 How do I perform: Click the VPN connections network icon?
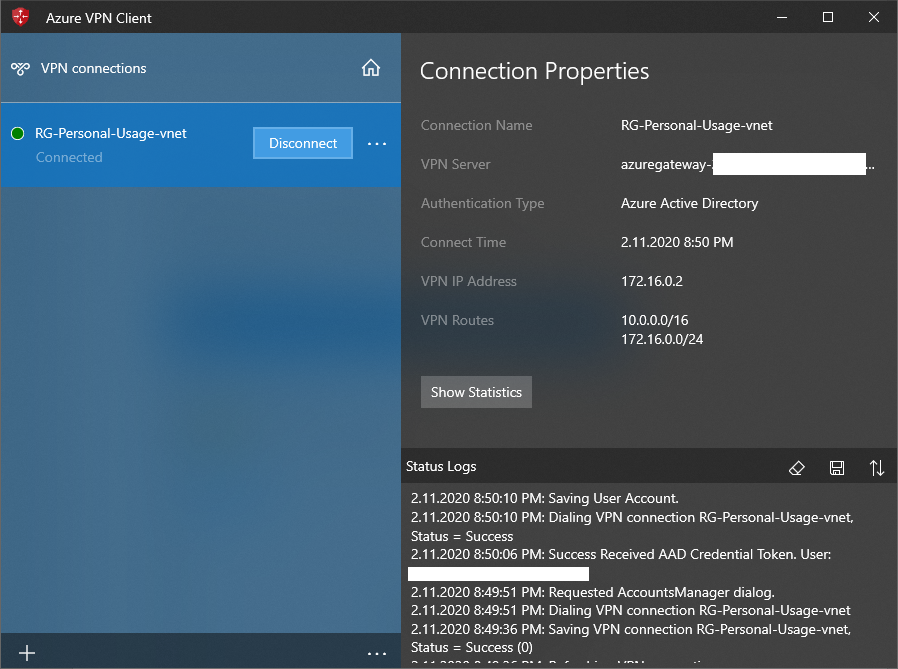point(20,69)
